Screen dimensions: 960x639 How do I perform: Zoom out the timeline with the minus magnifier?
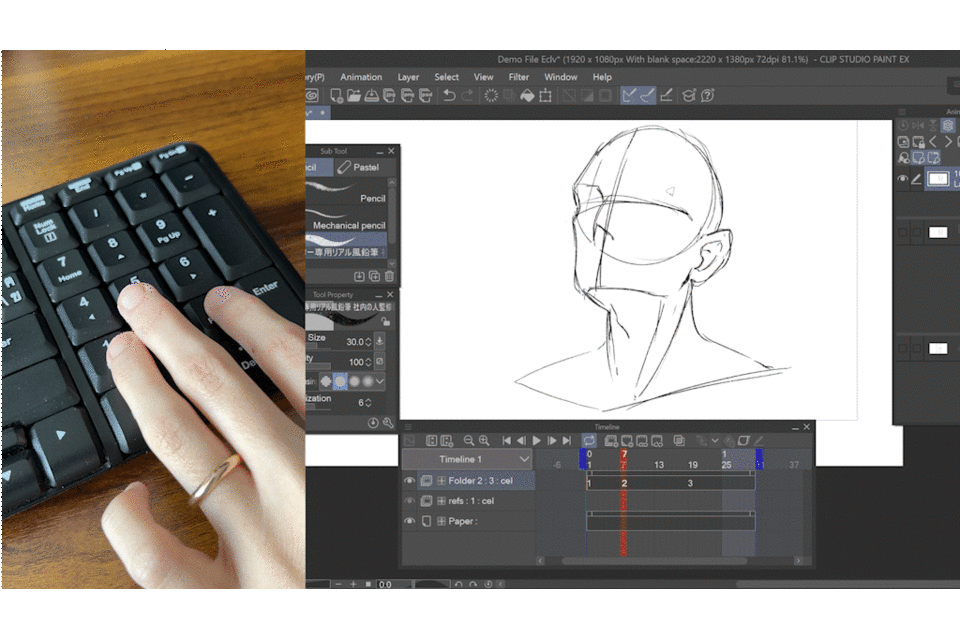coord(468,441)
